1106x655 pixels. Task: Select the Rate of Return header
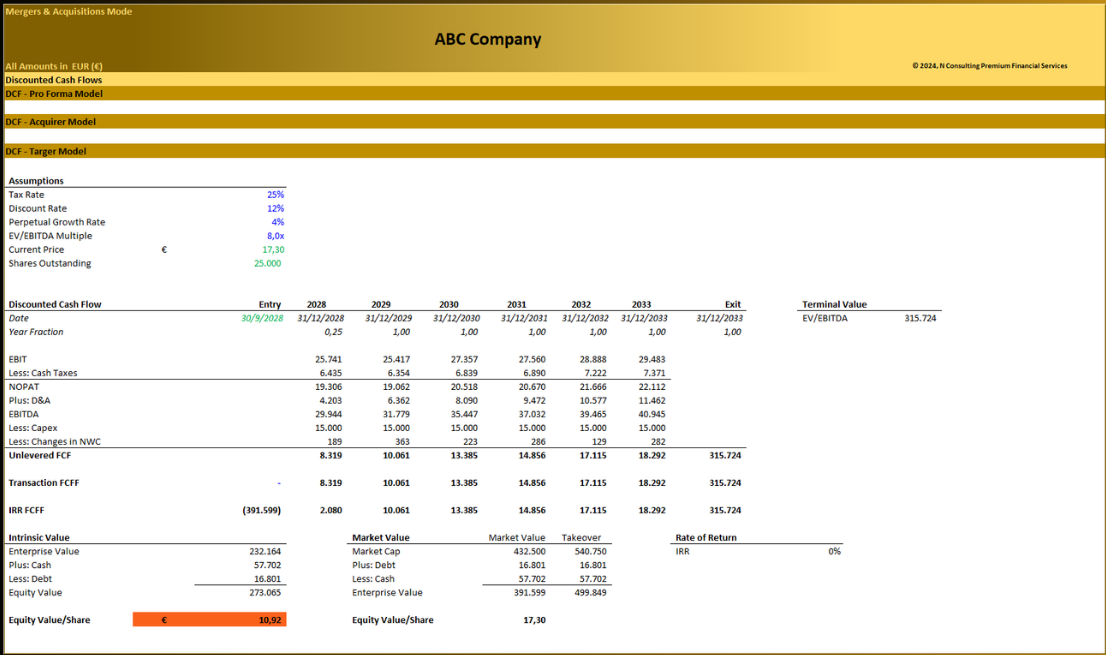705,538
